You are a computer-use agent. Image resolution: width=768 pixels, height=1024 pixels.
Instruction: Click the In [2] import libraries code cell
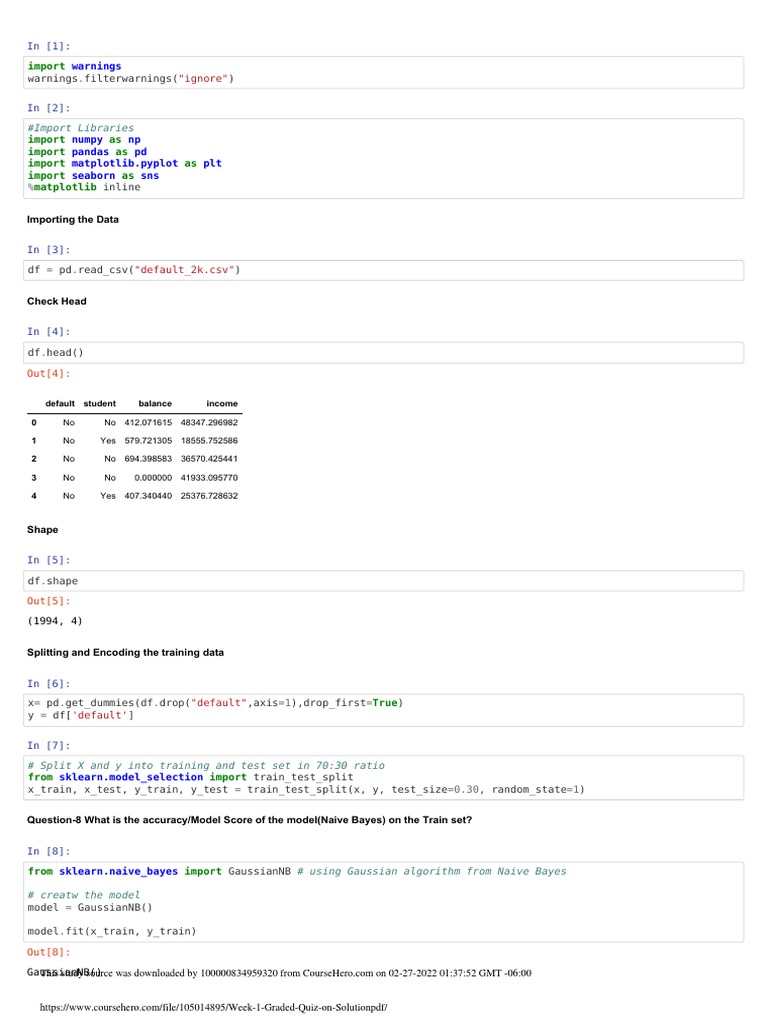point(383,158)
